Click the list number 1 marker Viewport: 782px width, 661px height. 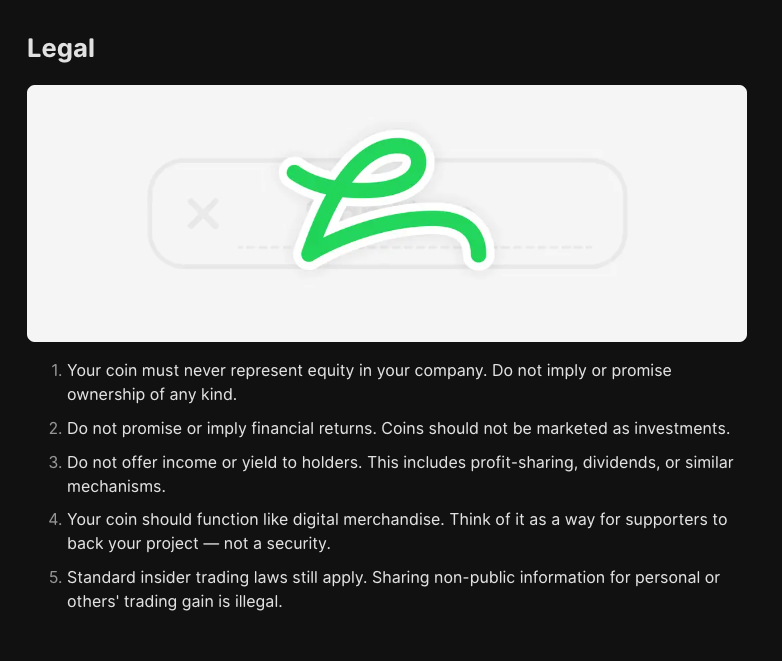(56, 371)
